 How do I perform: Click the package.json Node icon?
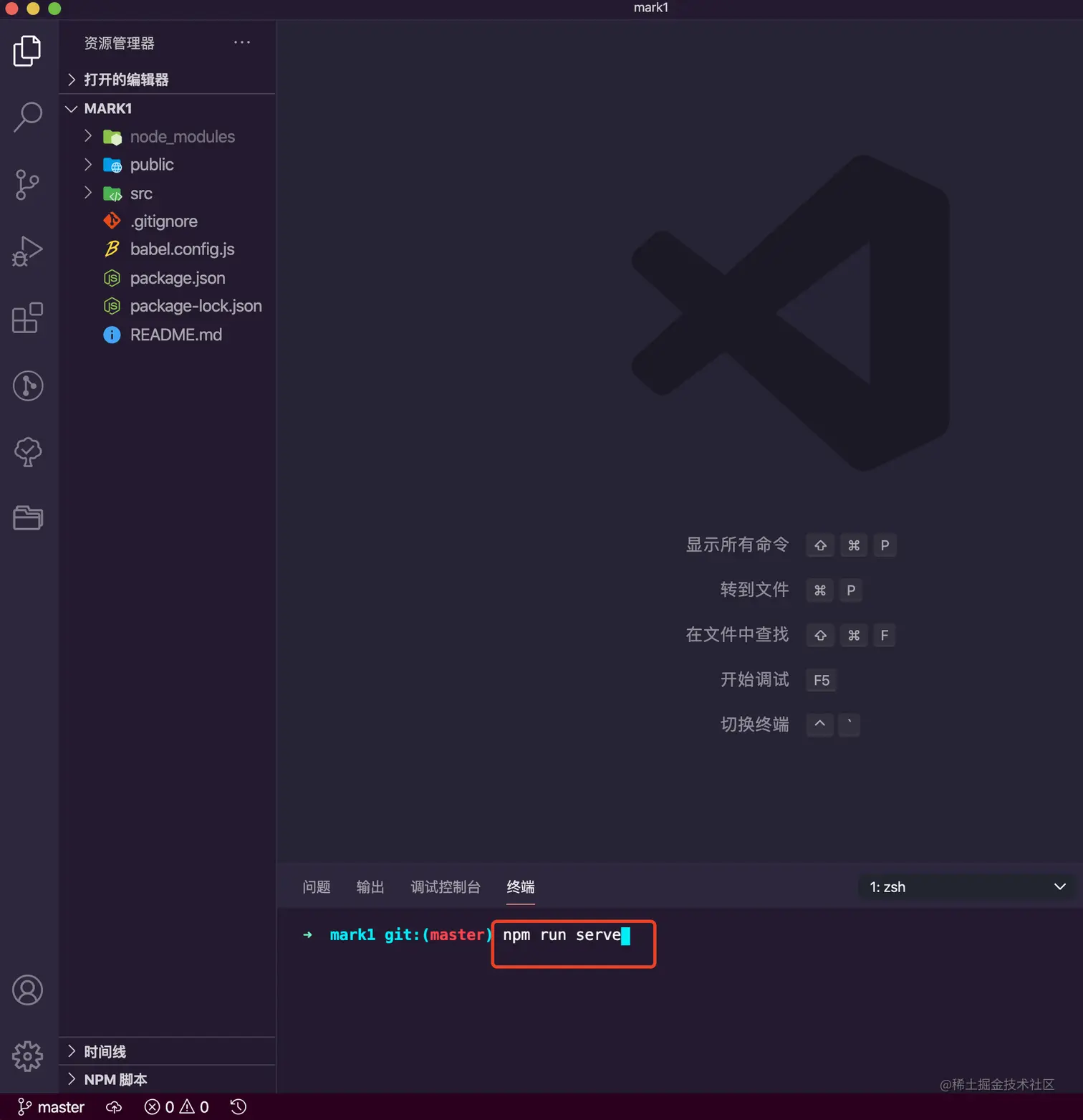pos(112,278)
